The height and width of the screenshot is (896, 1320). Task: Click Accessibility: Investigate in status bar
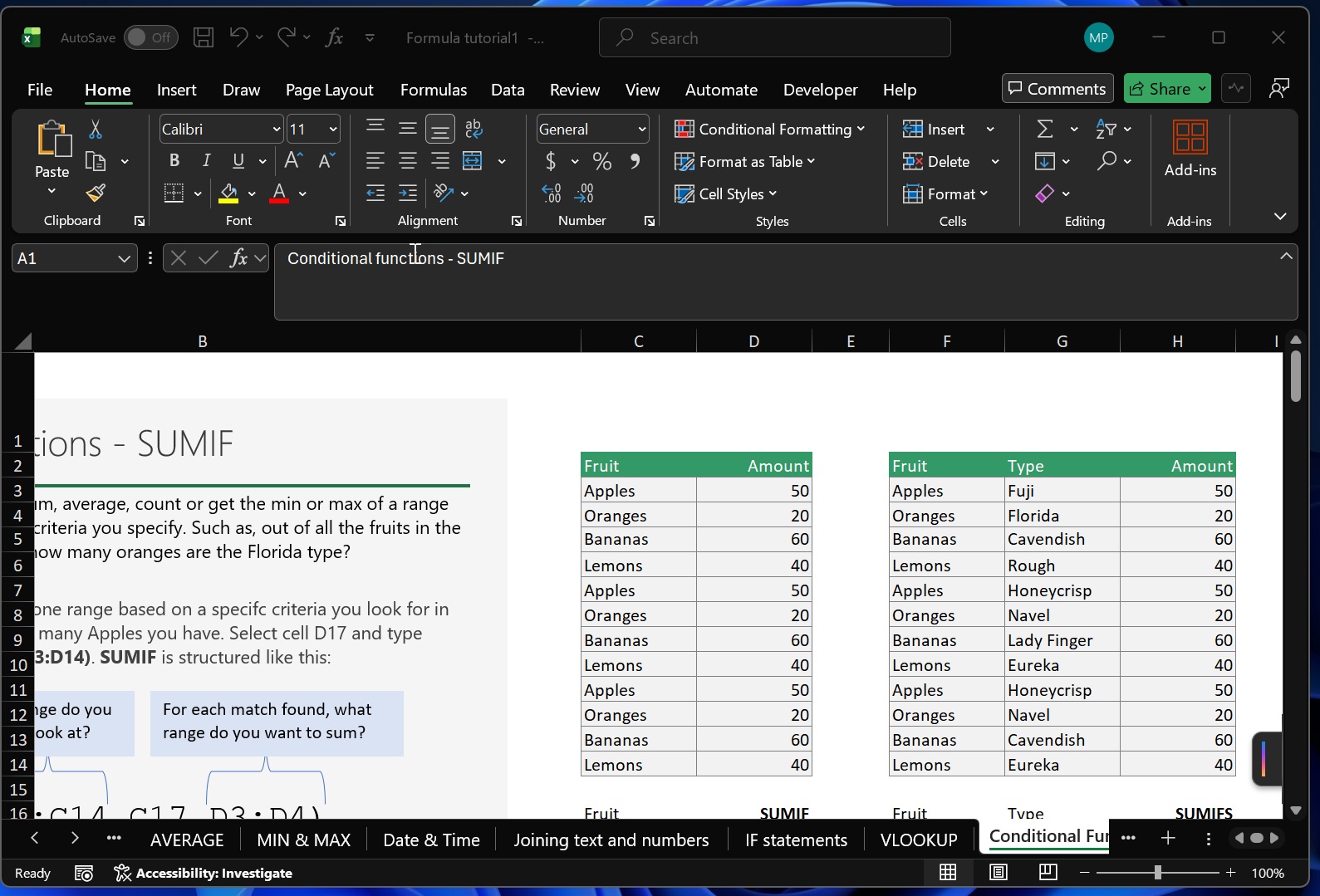click(204, 873)
